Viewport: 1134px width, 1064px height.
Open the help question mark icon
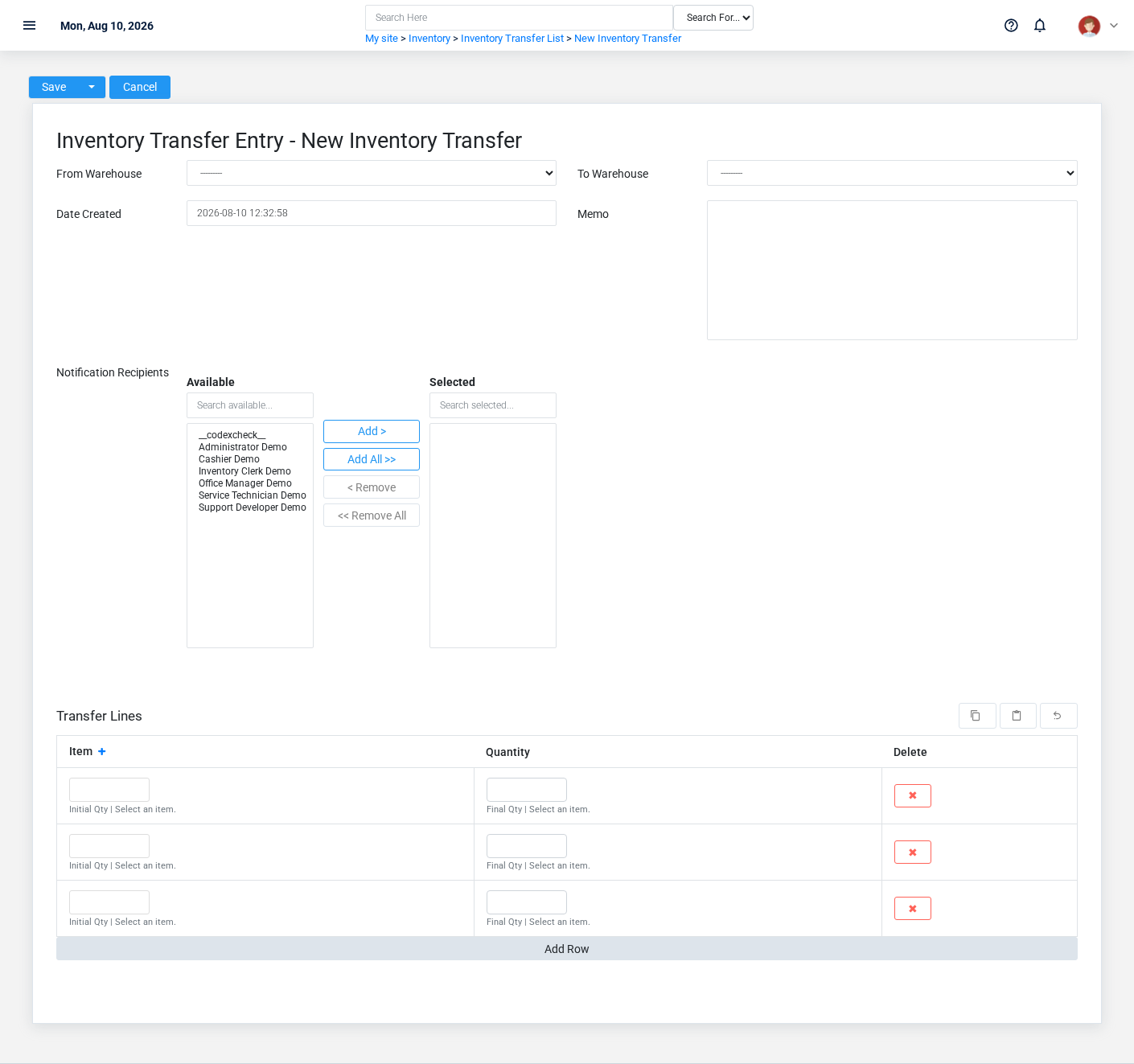(1011, 26)
